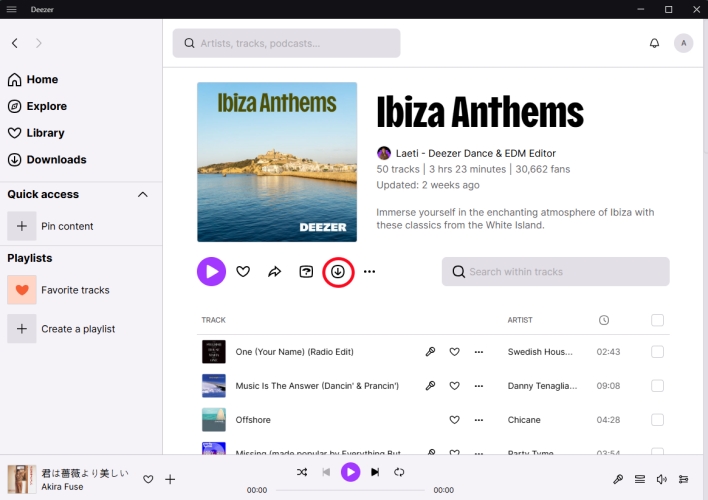Focus the Search within tracks field
708x500 pixels.
[555, 271]
